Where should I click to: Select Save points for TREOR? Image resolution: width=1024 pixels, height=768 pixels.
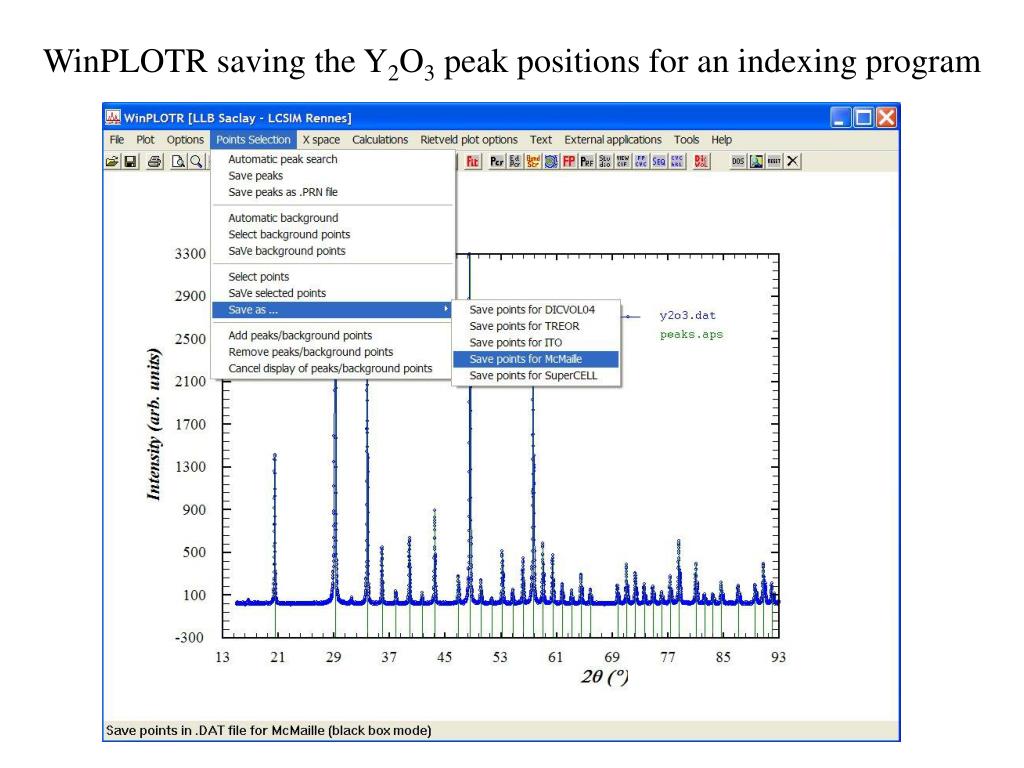536,326
